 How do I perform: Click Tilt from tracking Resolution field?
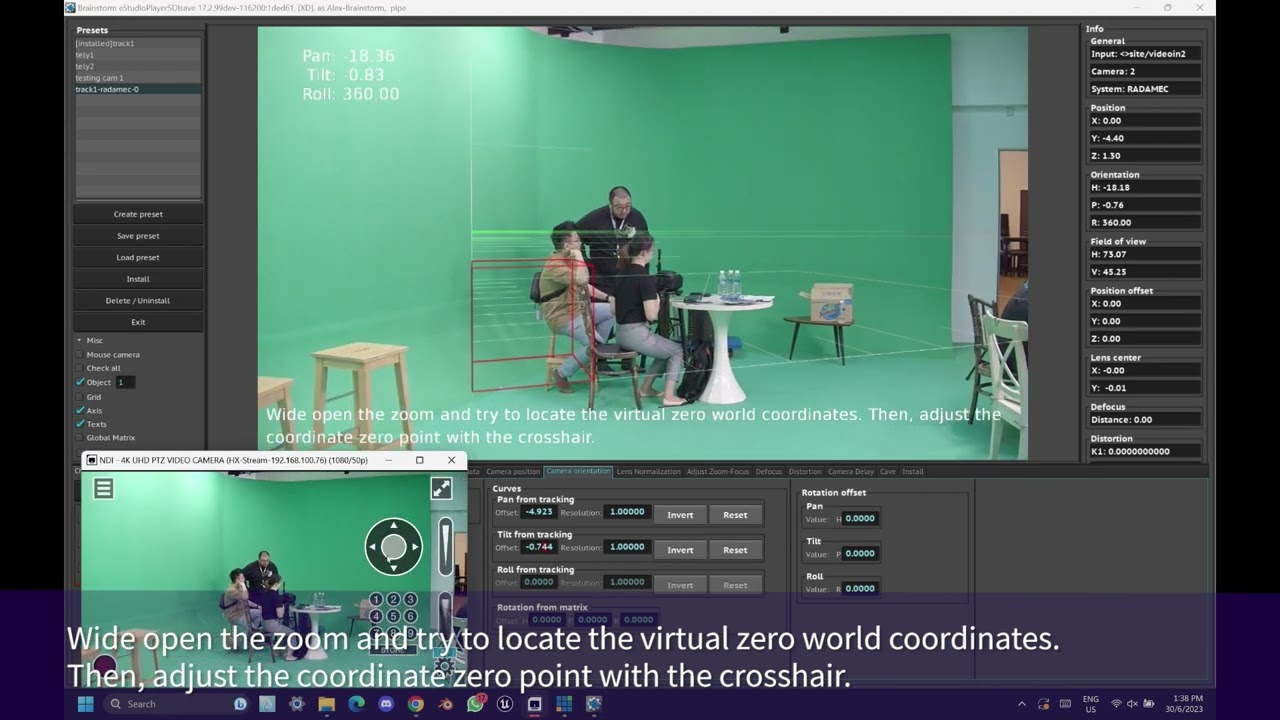tap(627, 547)
